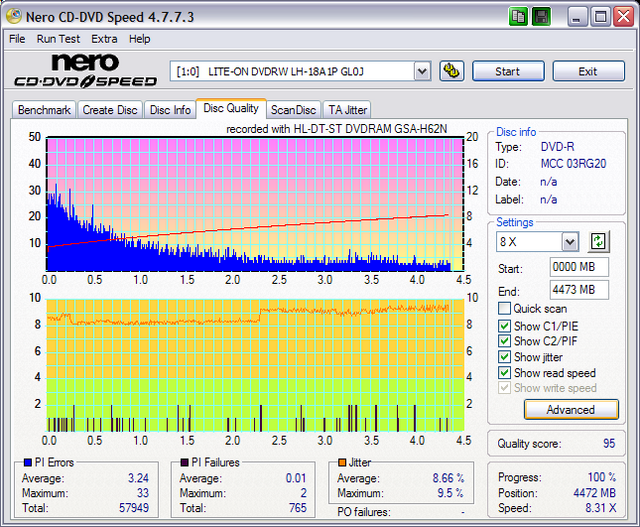Close the Nero CD-DVD Speed window

(624, 17)
